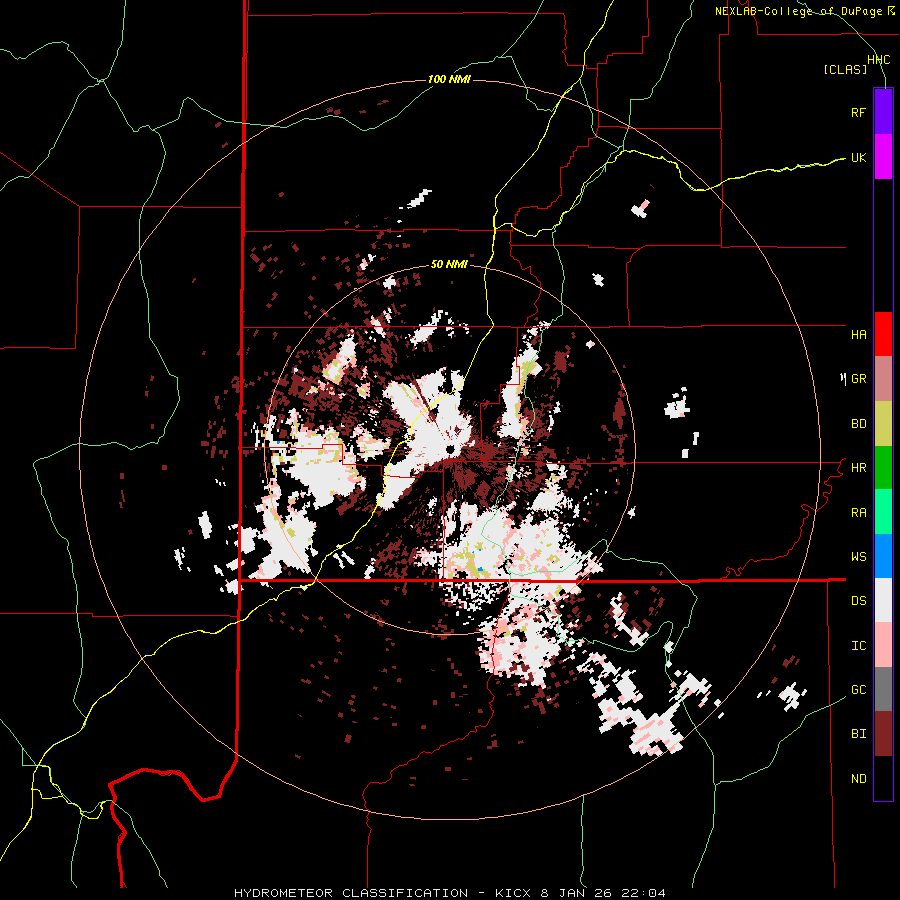Click the DS white legend swatch
The image size is (900, 900).
[883, 600]
